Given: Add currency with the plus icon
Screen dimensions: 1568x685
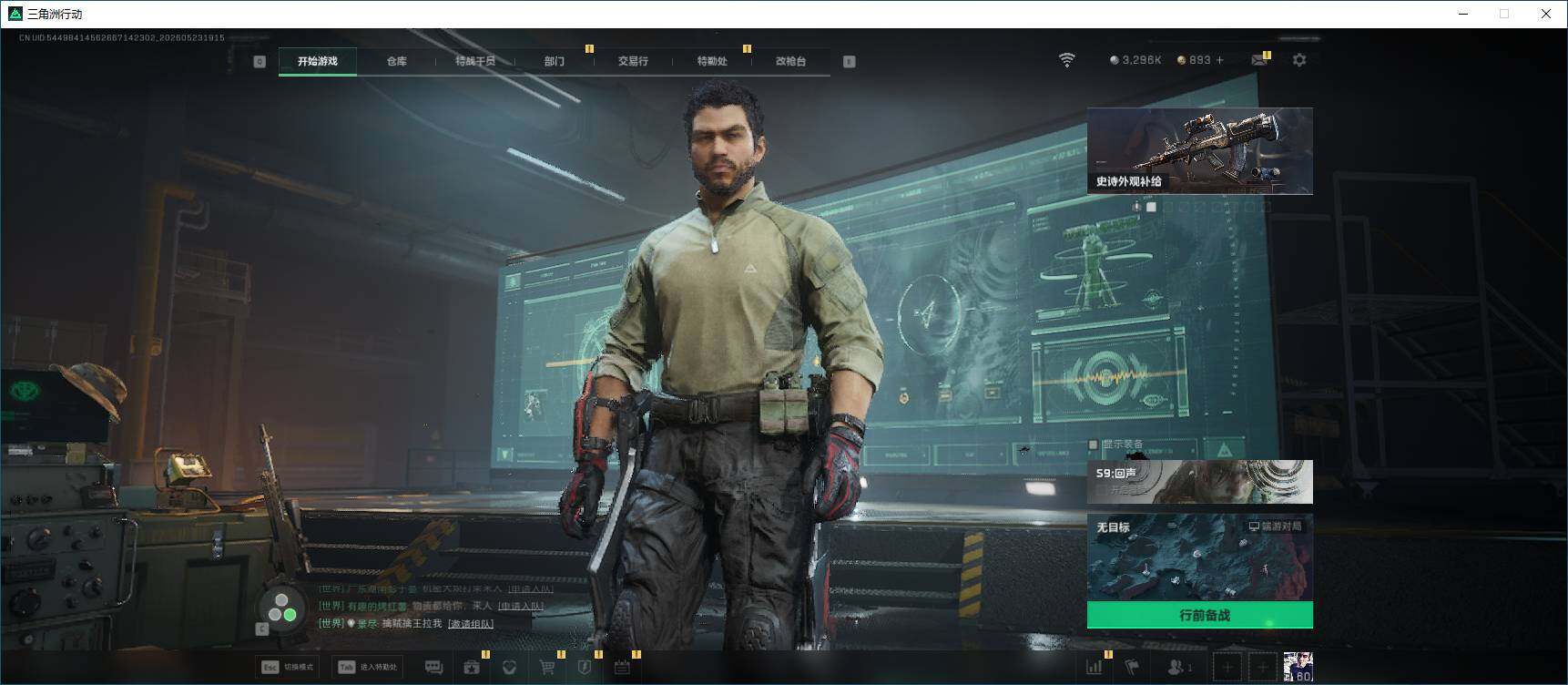Looking at the screenshot, I should coord(1220,60).
